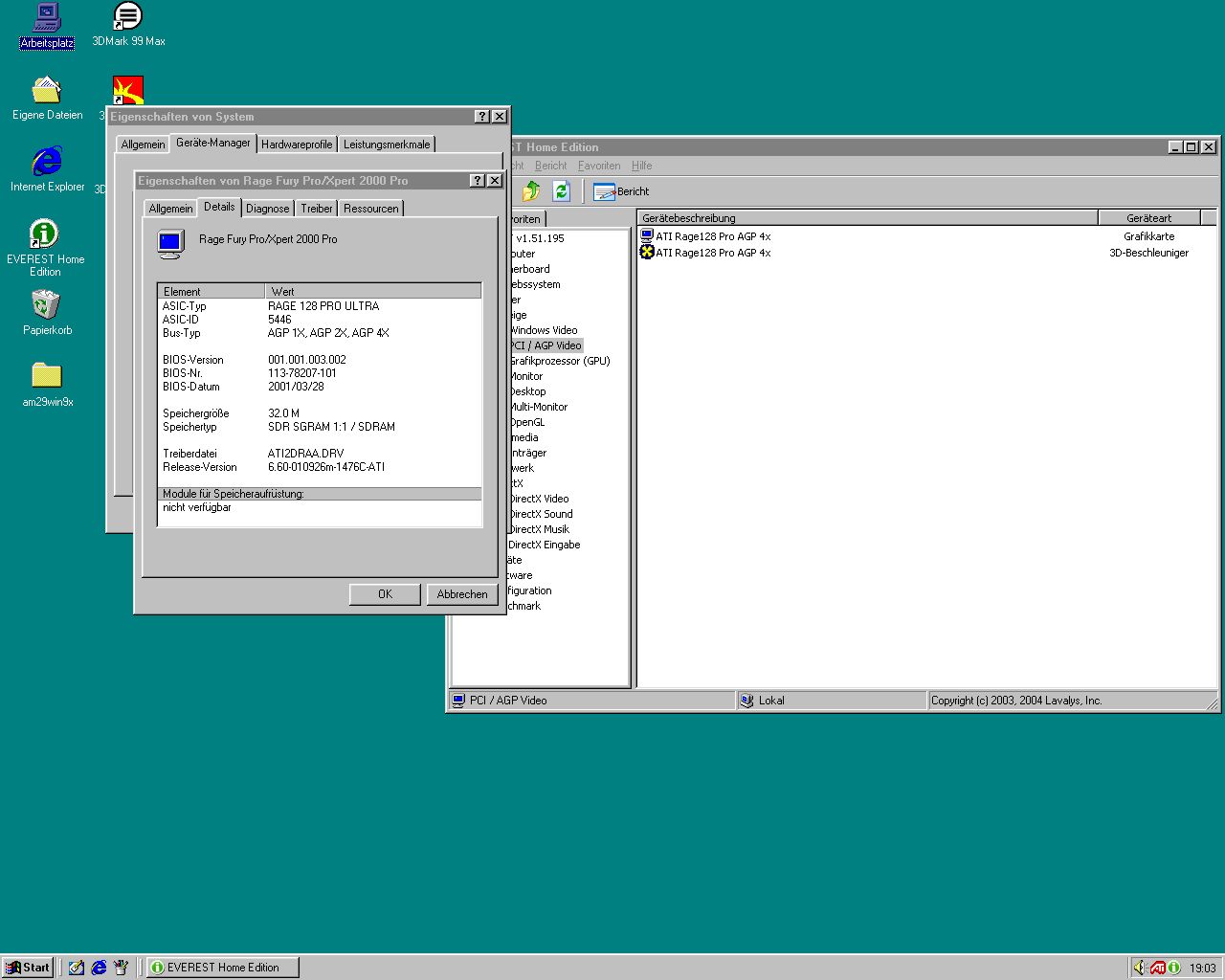Select the ATI Rage128 Pro Grafikkarte row icon
This screenshot has height=980, width=1225.
[647, 236]
